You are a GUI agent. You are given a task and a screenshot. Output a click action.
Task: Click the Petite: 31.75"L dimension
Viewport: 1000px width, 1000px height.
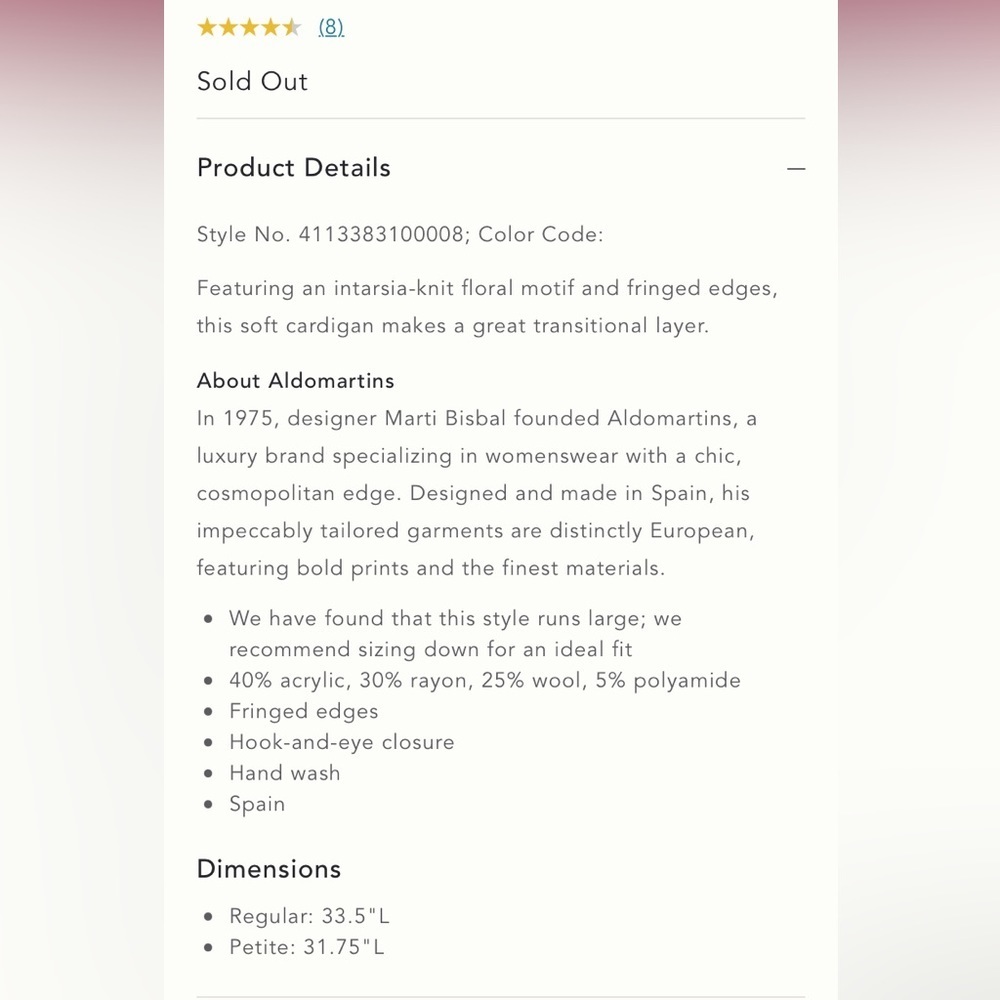click(307, 947)
